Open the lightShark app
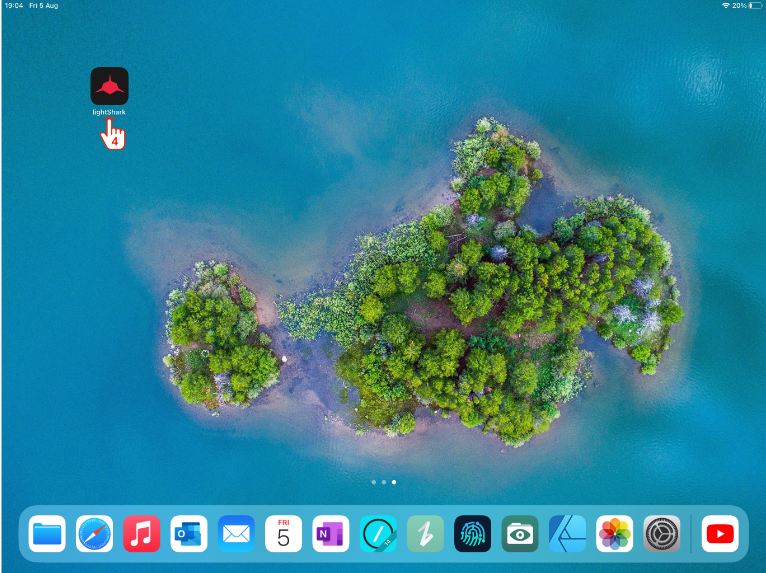This screenshot has height=573, width=766. point(109,86)
